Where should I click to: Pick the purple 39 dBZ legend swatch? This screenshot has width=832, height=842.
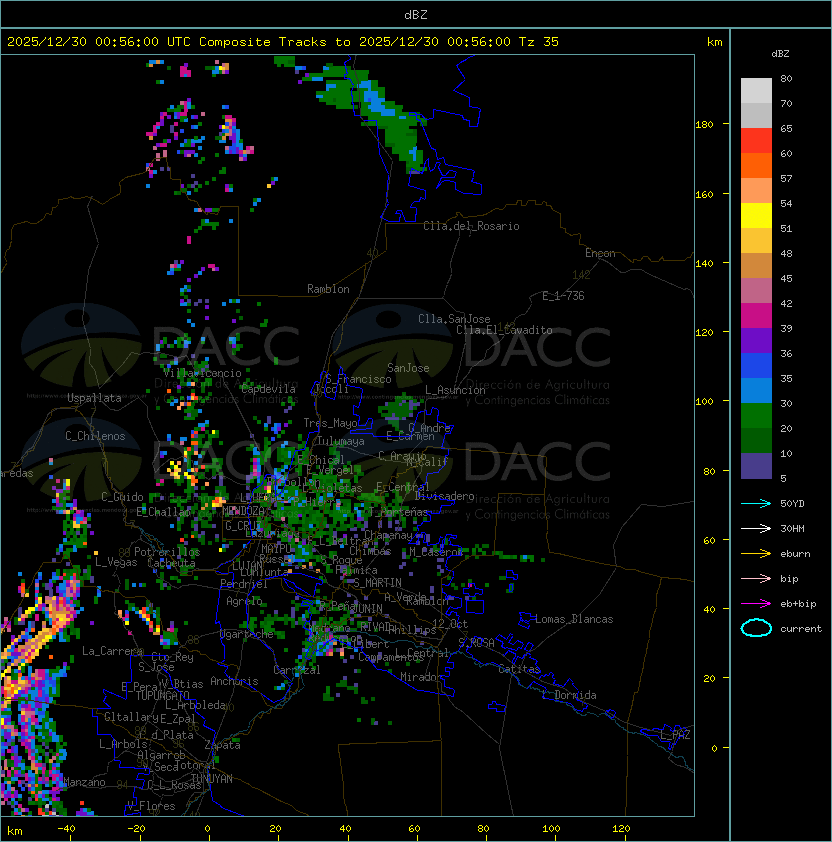(x=756, y=340)
